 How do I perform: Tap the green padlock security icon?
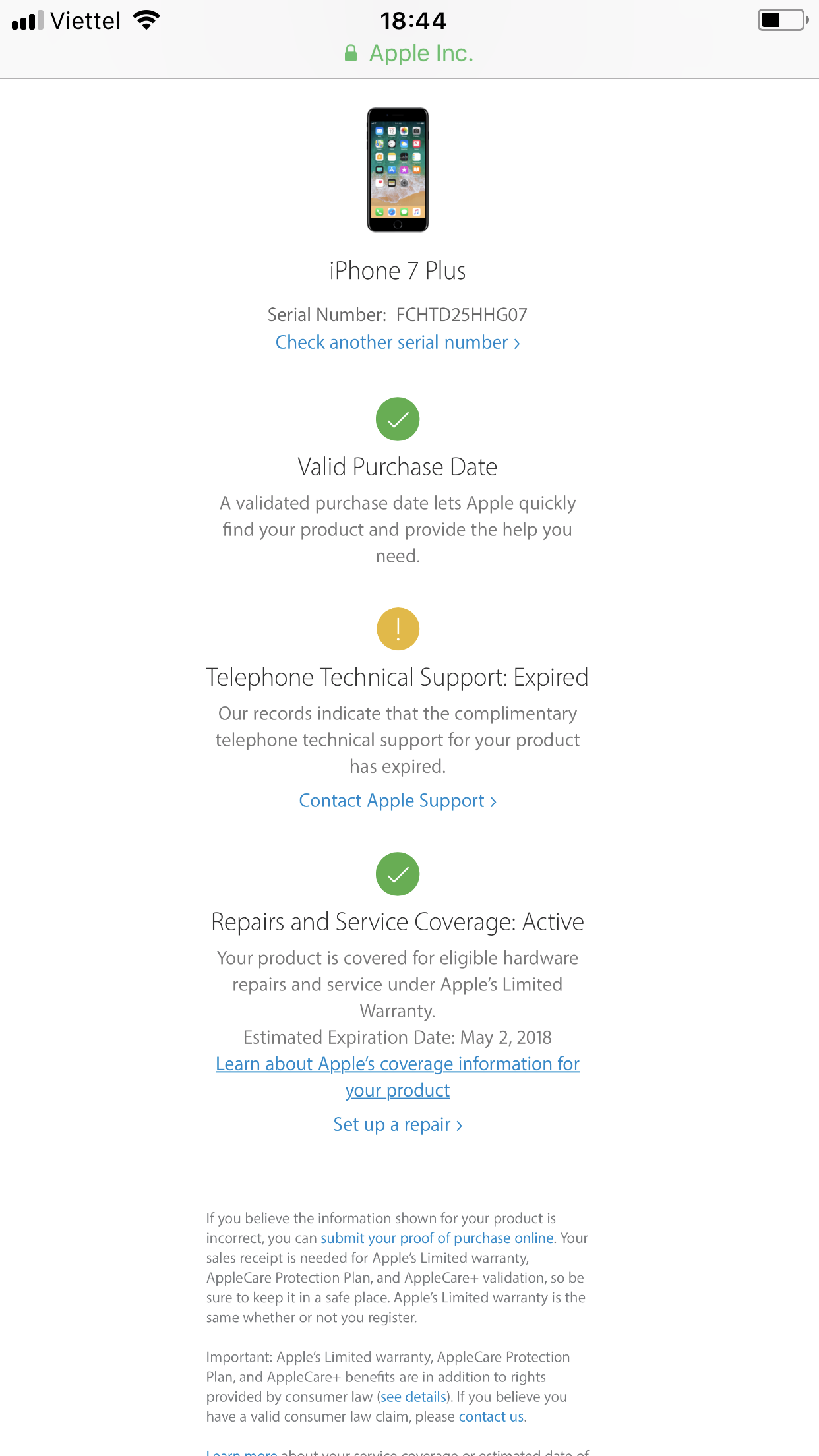pos(351,53)
